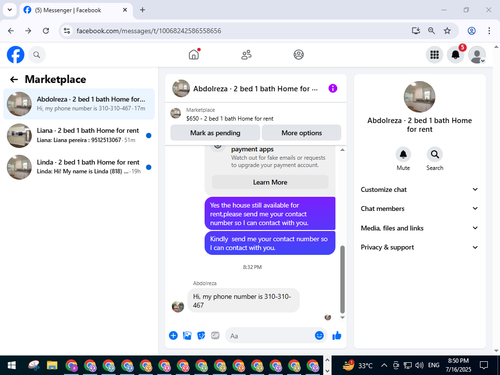Open the Facebook menu grid icon
The height and width of the screenshot is (375, 500).
tap(434, 55)
